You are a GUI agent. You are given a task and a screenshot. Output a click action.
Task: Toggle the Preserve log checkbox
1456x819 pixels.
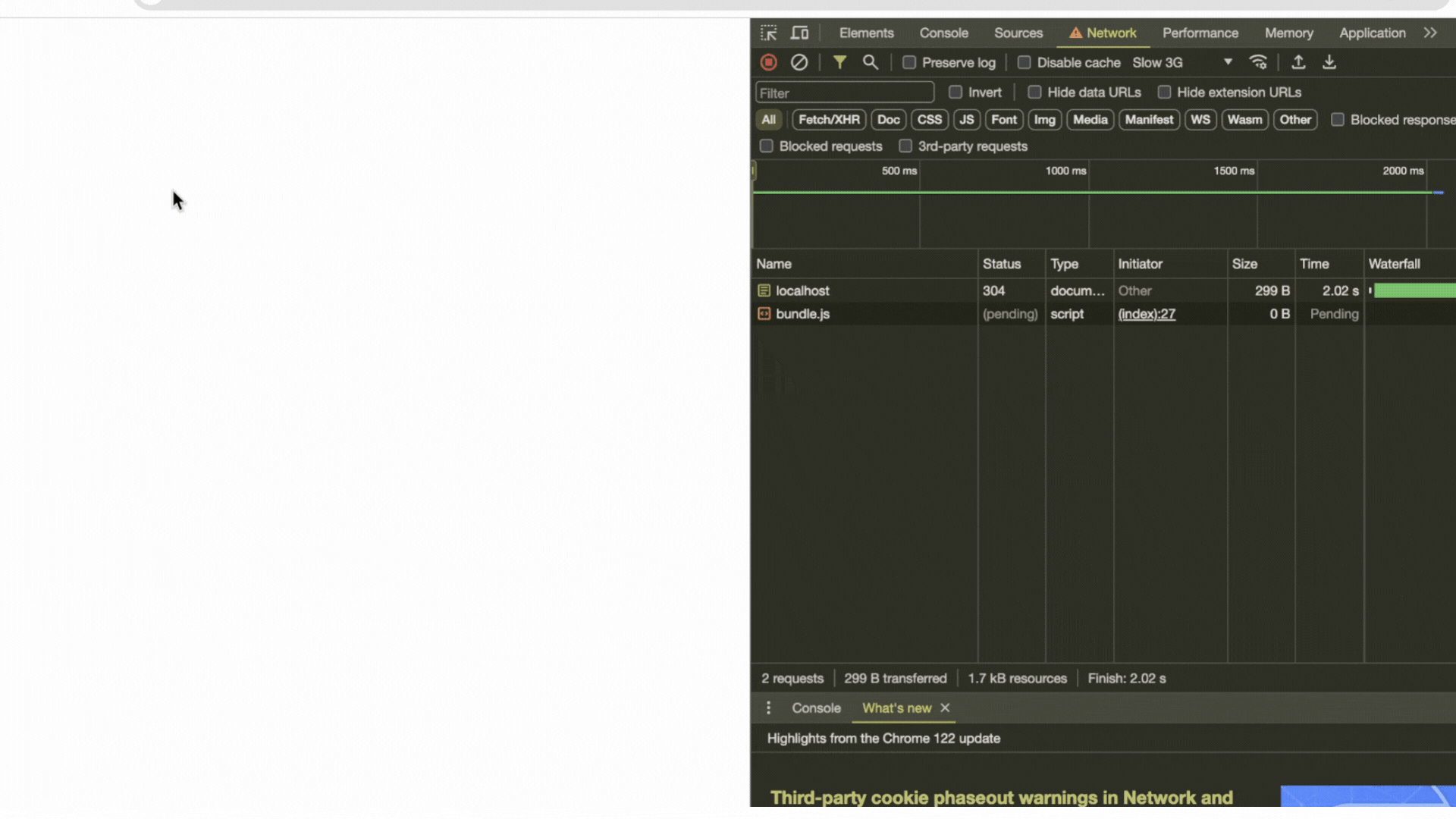click(908, 62)
